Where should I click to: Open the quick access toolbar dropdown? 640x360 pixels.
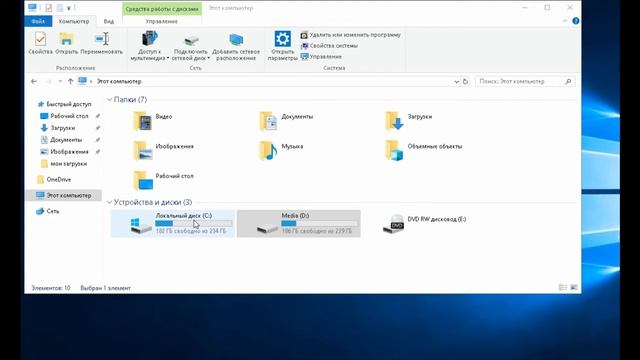point(69,8)
